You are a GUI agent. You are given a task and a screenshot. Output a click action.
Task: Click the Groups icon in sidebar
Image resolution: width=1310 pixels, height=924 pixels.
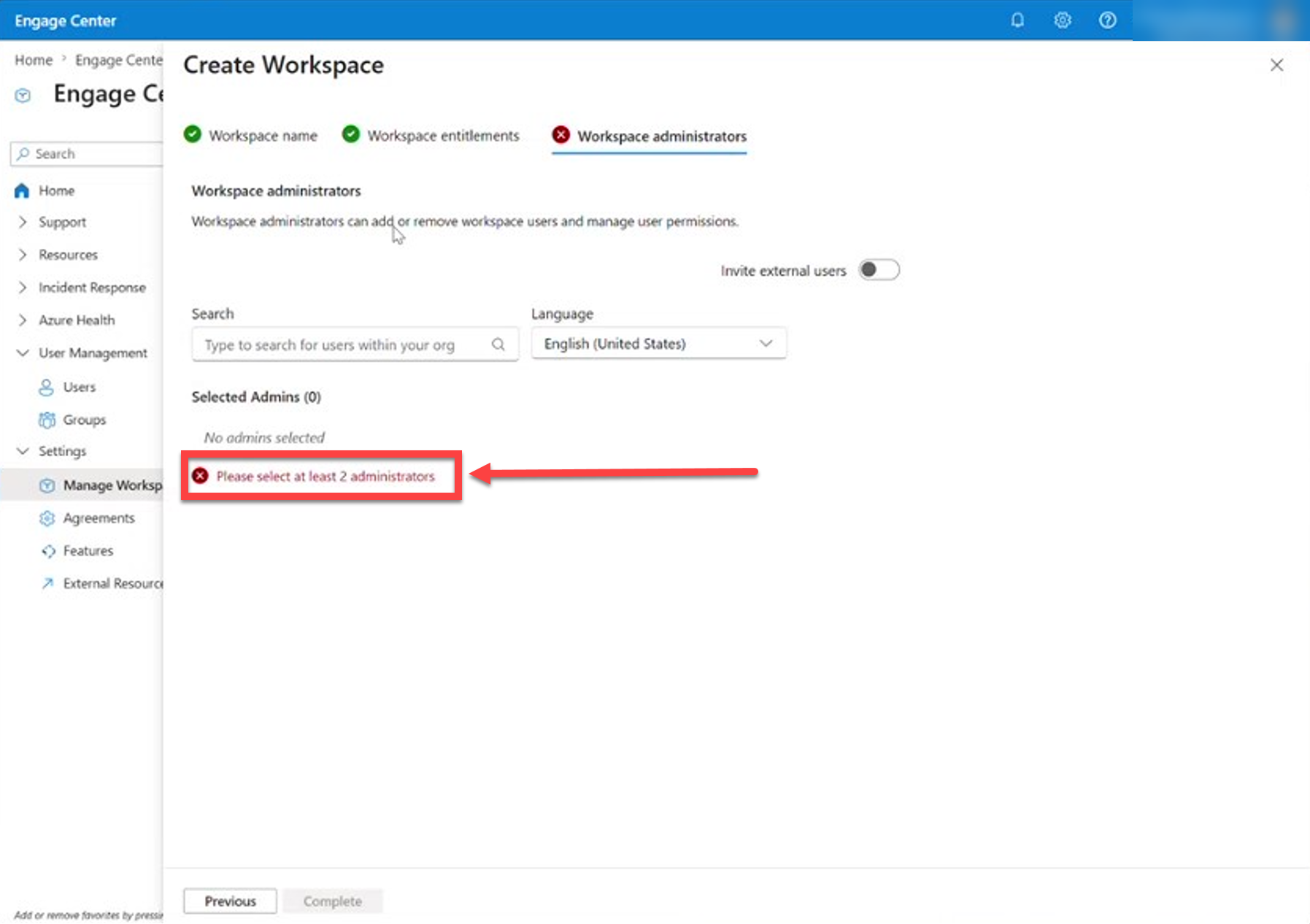(47, 420)
